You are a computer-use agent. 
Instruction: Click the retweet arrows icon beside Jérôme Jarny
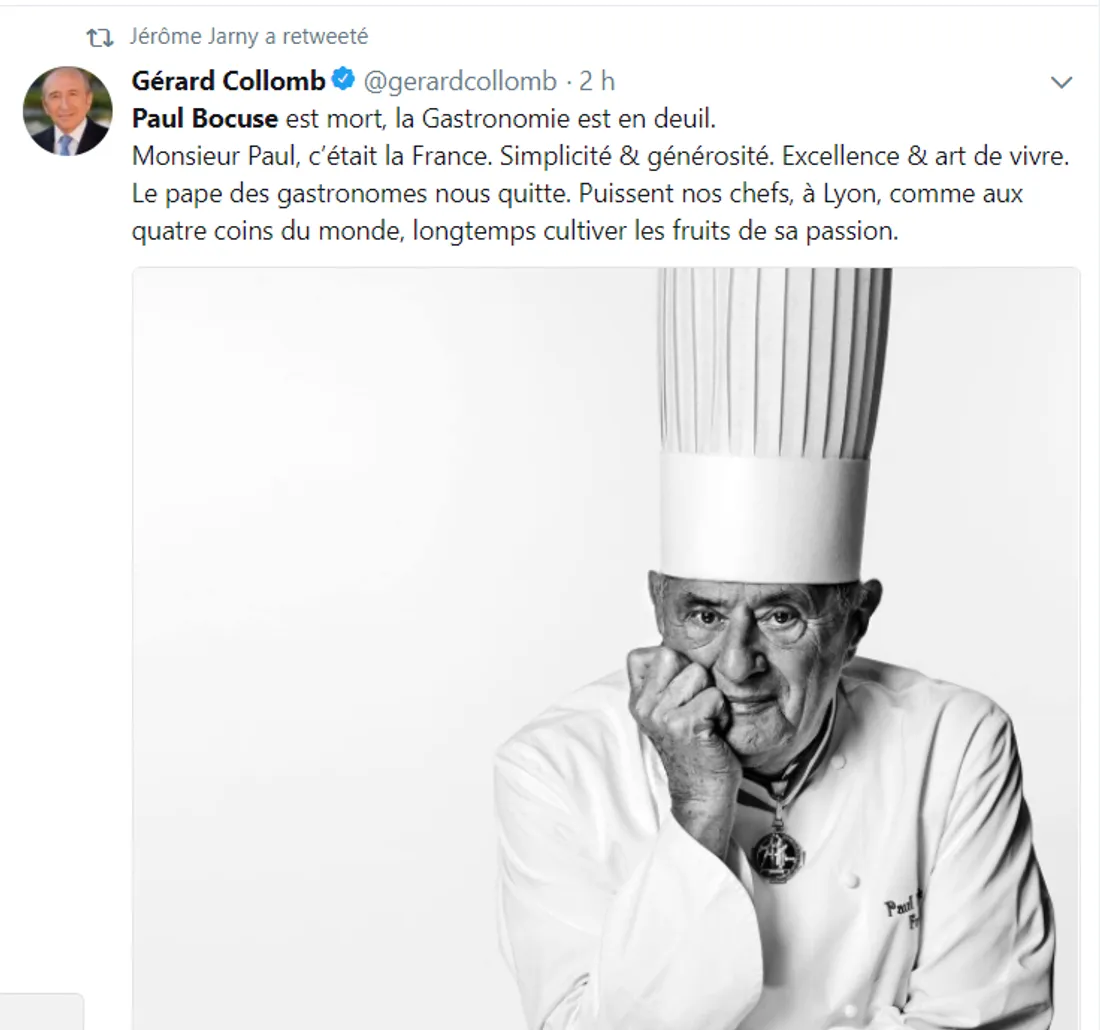click(x=100, y=37)
